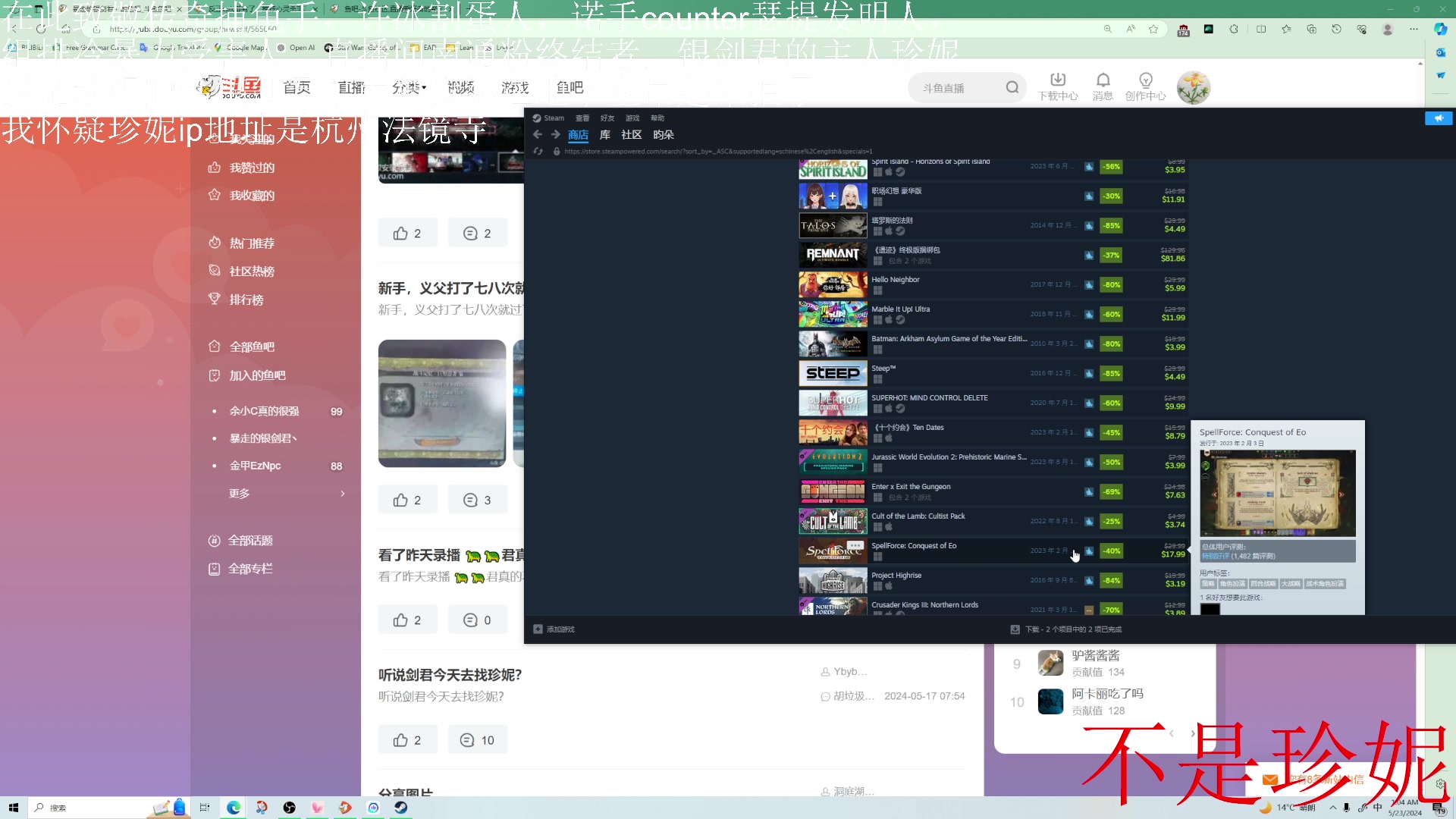
Task: Open 全部鱼吧 in the sidebar
Action: pos(254,346)
